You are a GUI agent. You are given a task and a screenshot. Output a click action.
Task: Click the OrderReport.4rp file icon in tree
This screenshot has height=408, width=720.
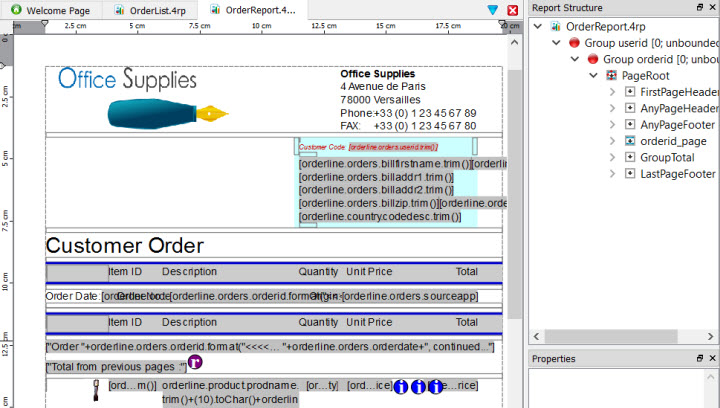click(555, 26)
